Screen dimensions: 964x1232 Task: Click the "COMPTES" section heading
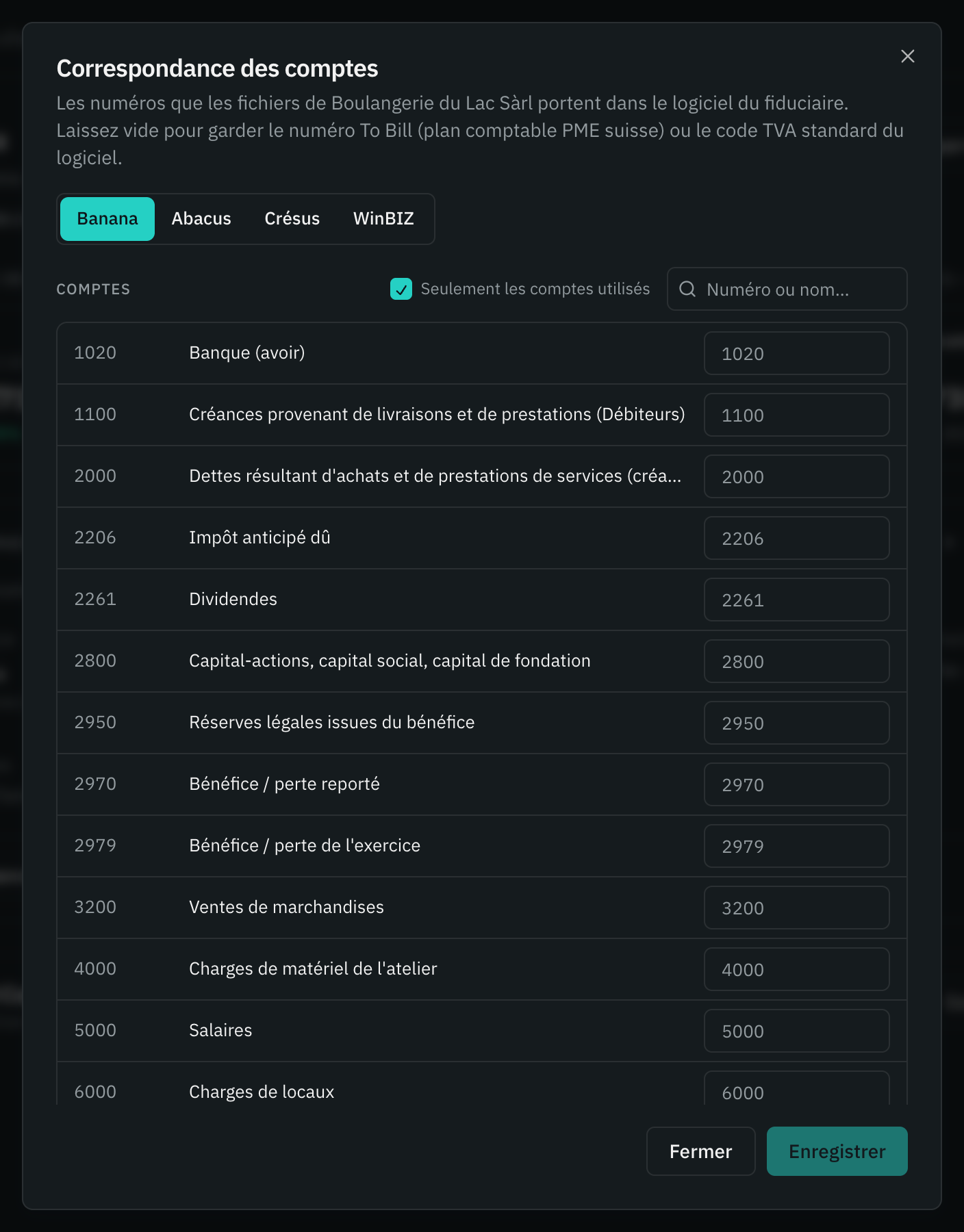(93, 289)
